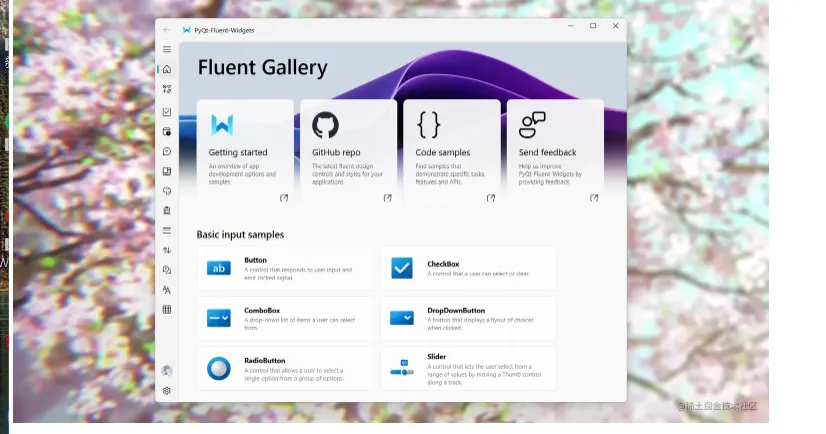
Task: Click the Fluent Gallery title text
Action: [262, 67]
